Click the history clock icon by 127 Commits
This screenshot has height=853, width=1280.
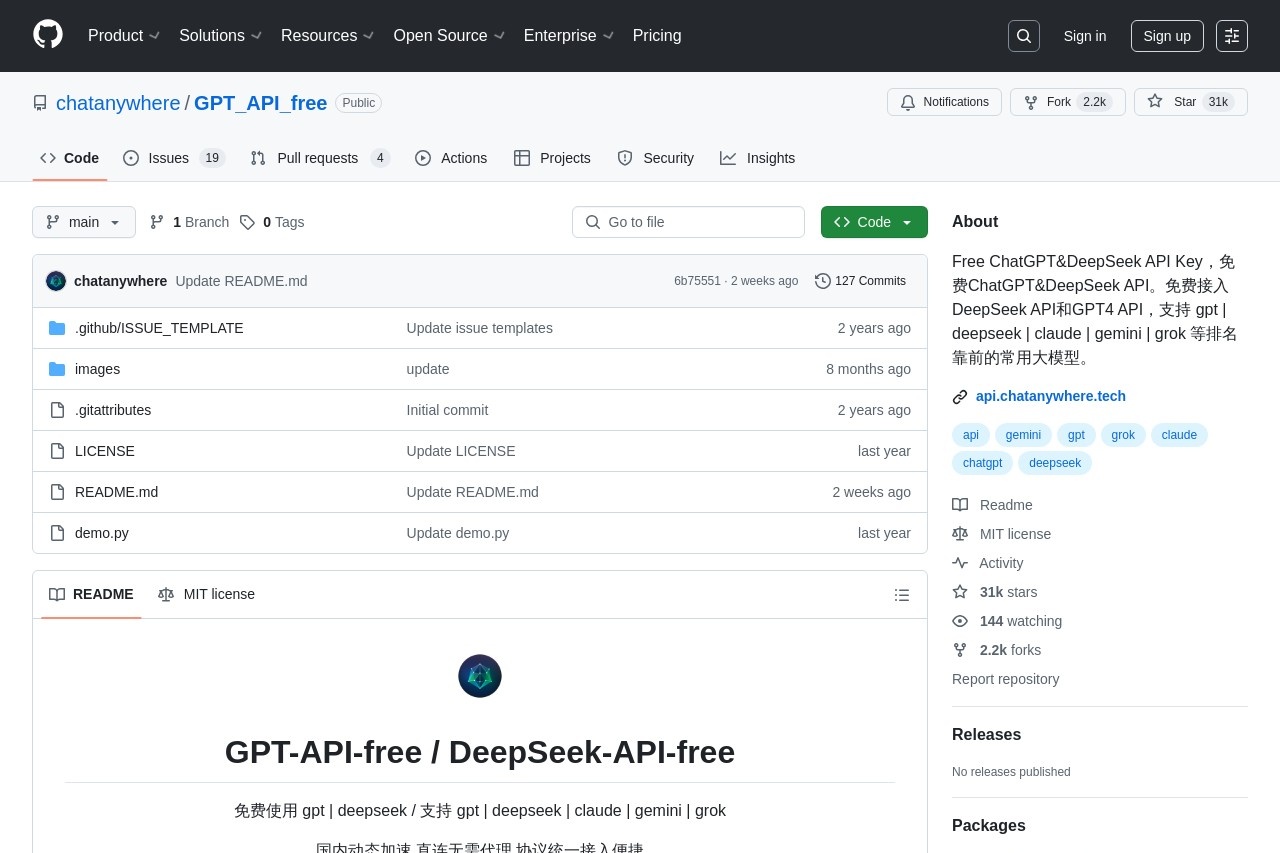click(x=823, y=281)
